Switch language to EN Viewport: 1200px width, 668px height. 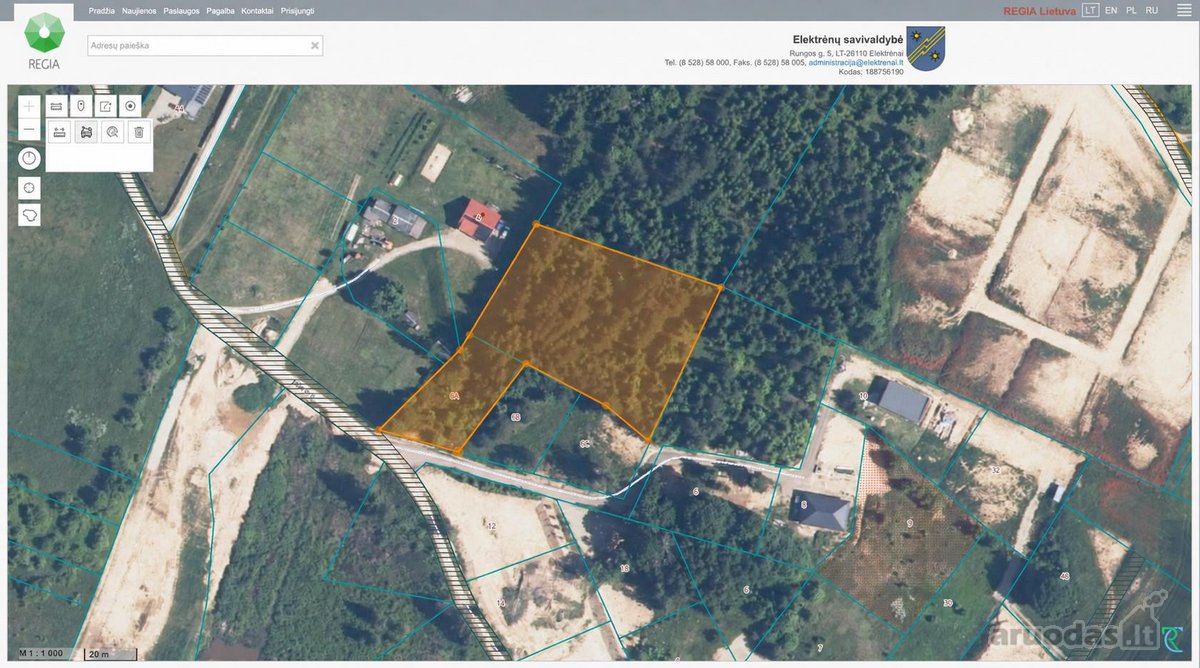tap(1111, 10)
